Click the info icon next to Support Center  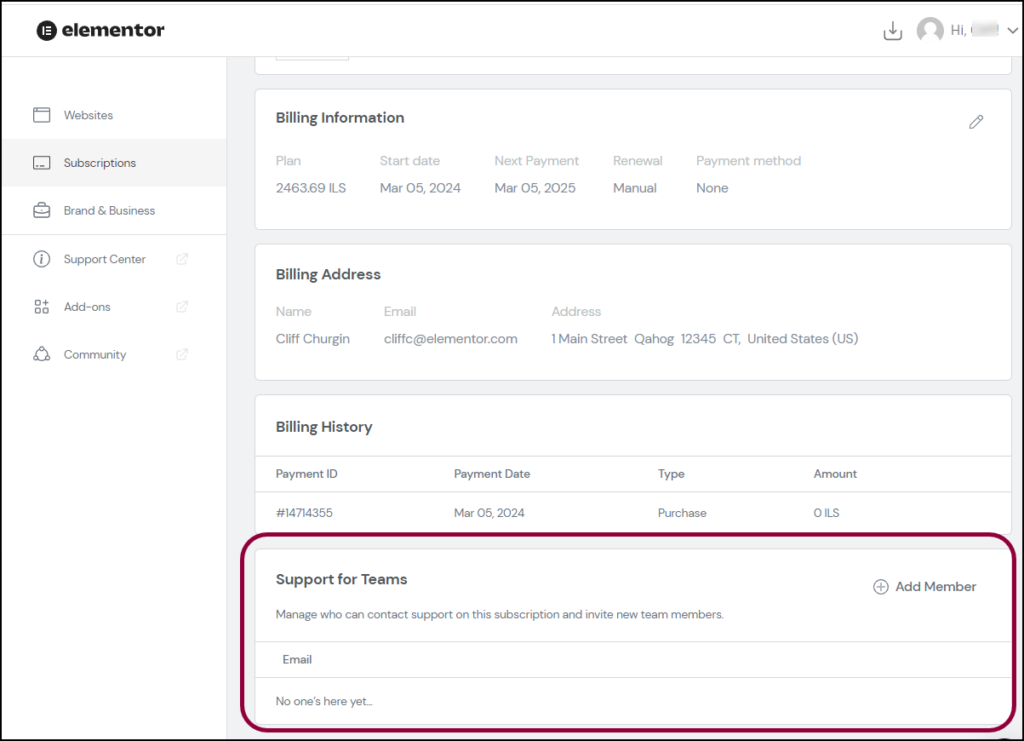click(x=41, y=259)
